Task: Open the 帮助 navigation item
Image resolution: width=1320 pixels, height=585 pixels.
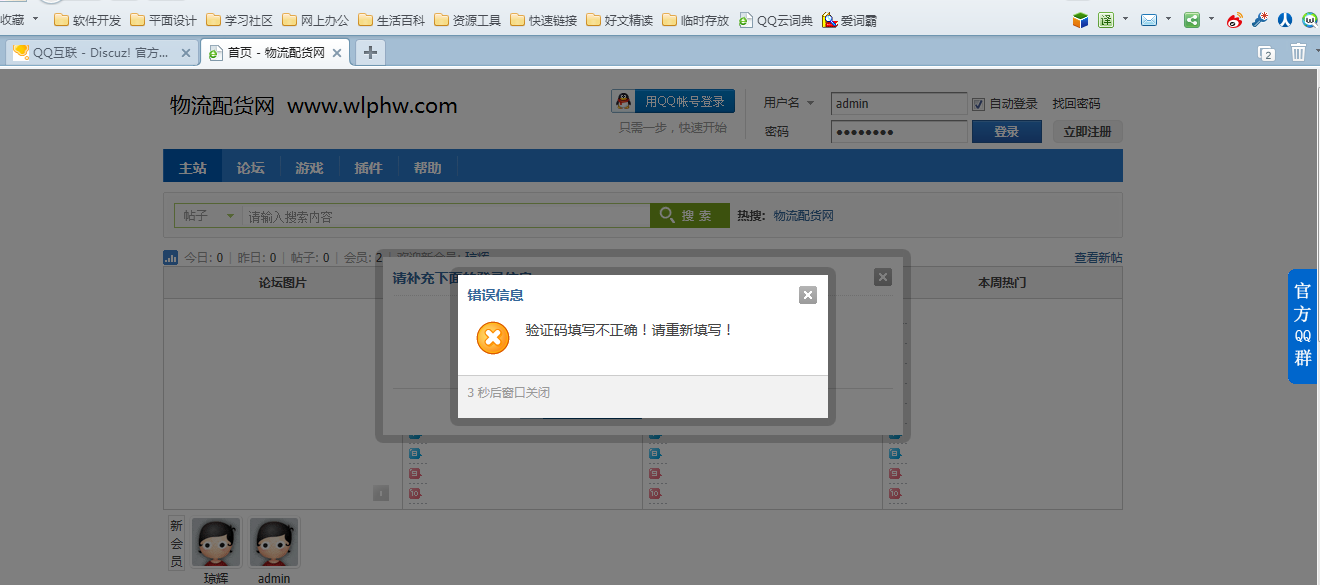Action: (x=427, y=167)
